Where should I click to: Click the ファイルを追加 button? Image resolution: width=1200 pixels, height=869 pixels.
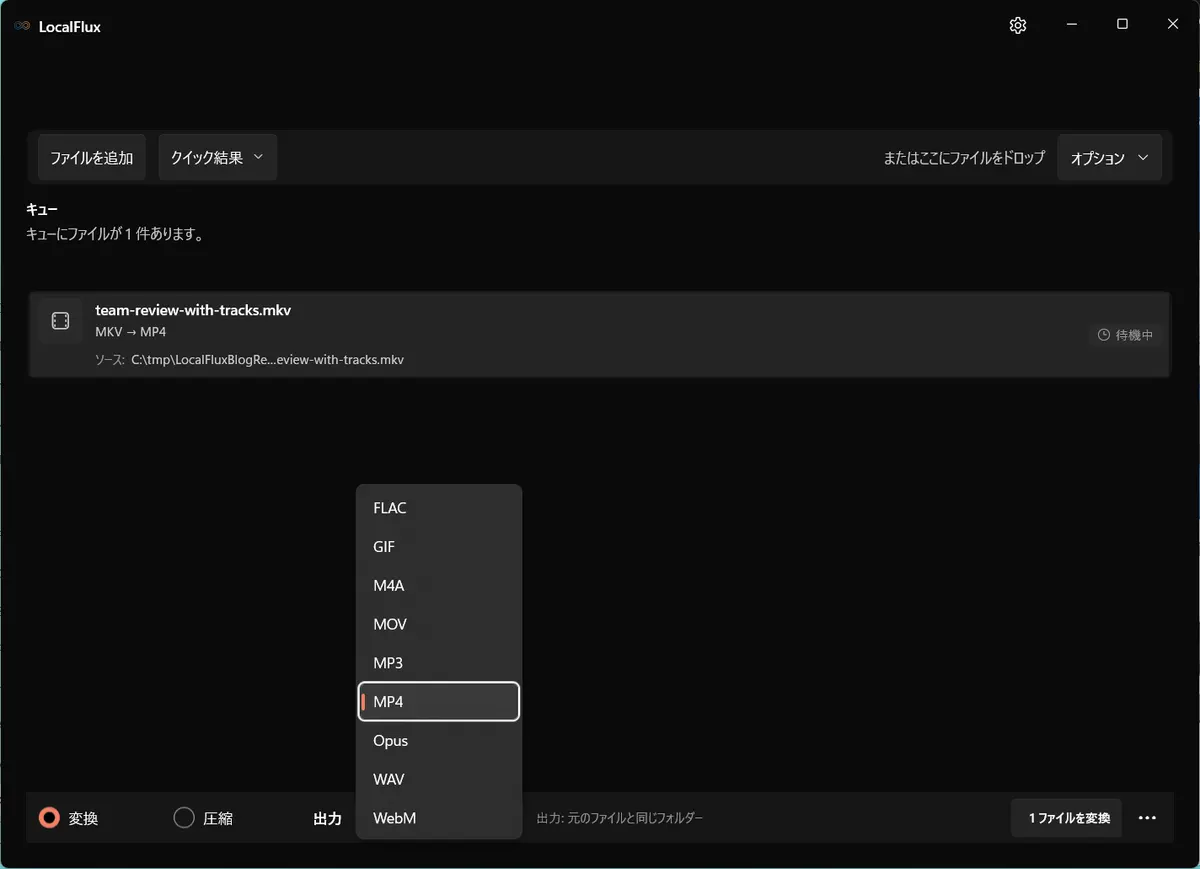coord(92,158)
